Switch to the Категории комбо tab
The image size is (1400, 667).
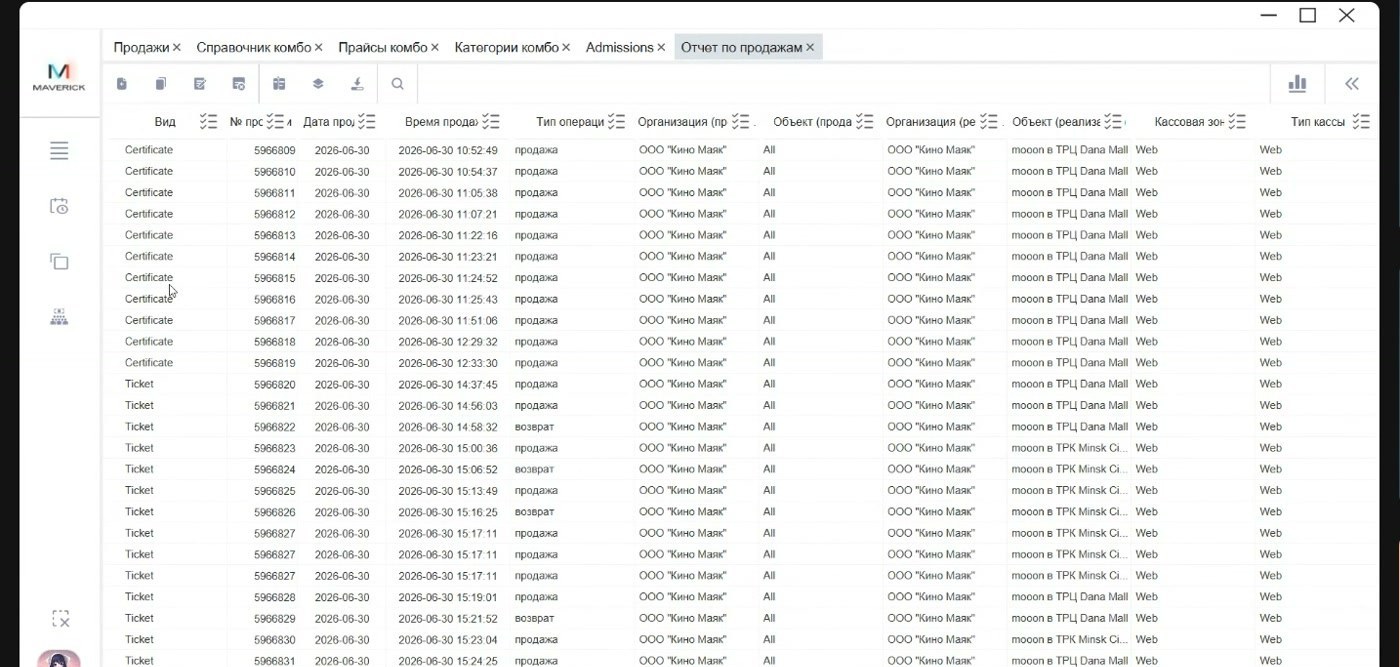click(x=506, y=47)
